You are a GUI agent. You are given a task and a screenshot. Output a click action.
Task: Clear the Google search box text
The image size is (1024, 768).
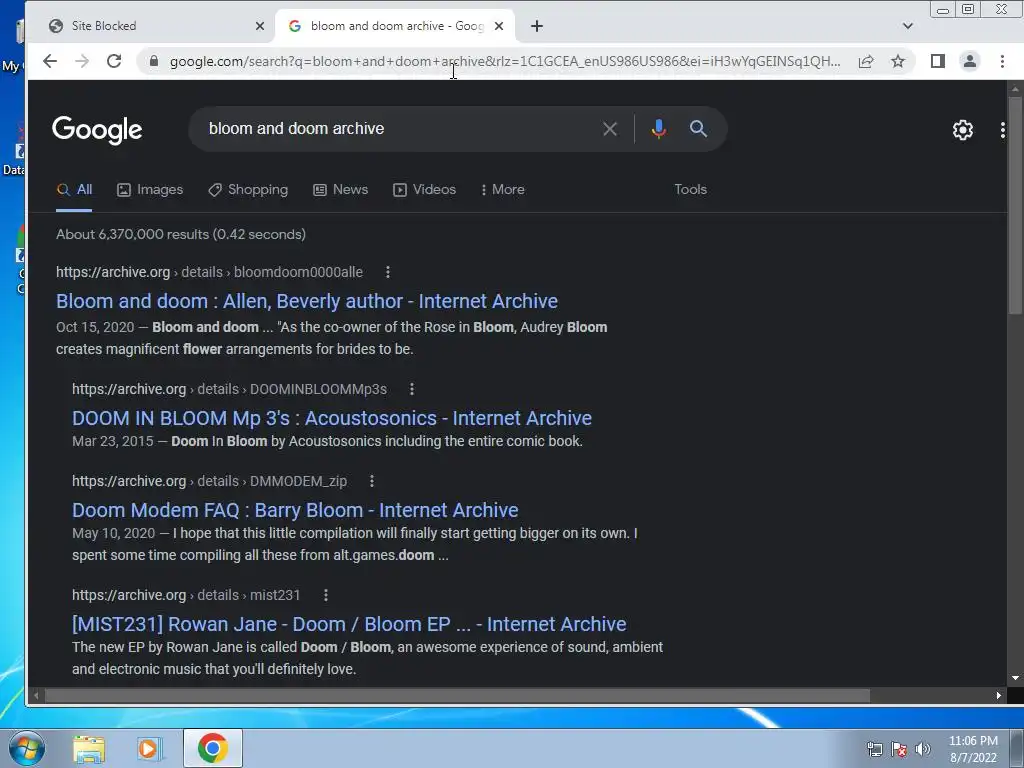click(610, 129)
